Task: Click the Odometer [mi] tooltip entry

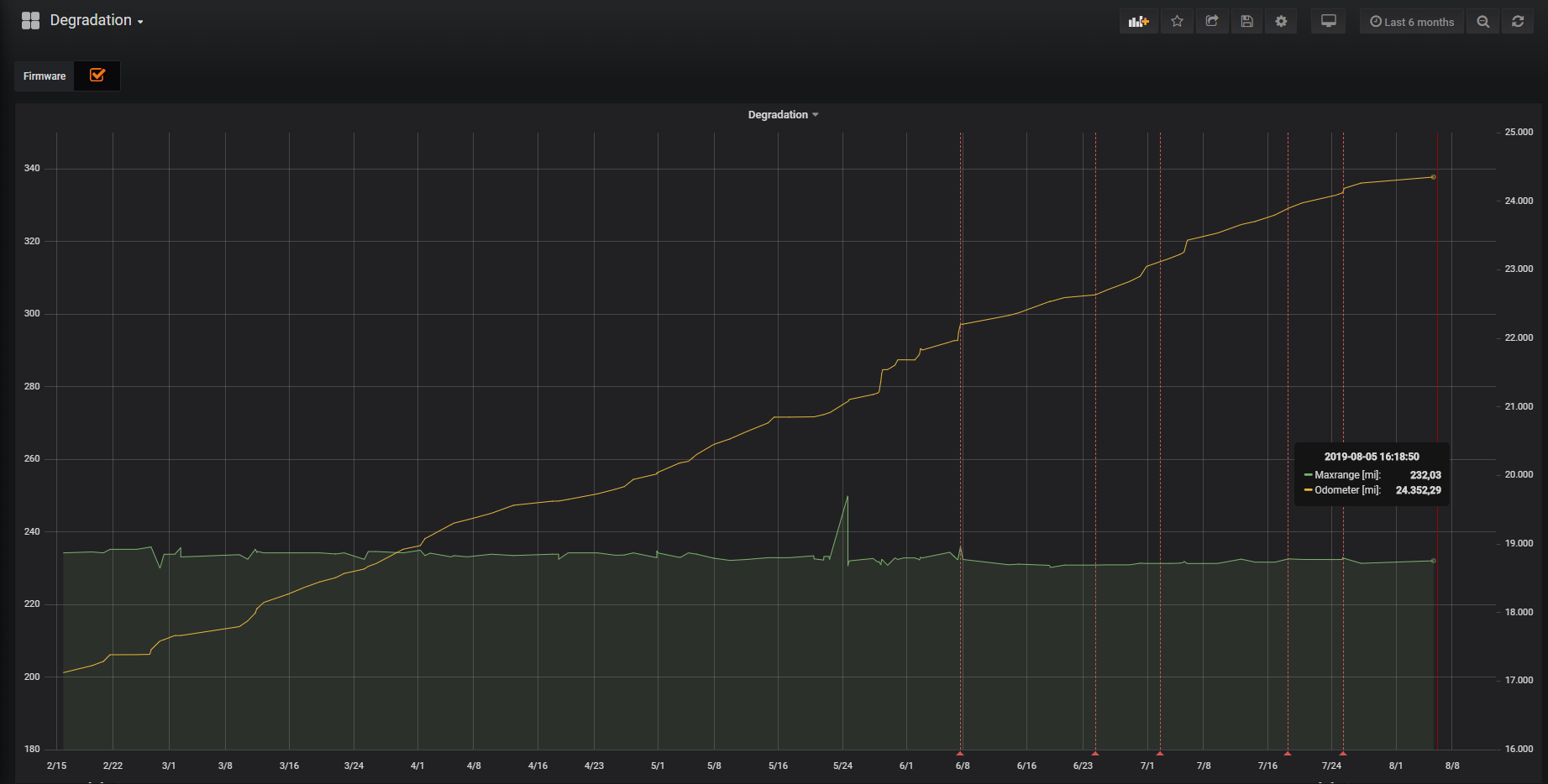Action: tap(1372, 490)
